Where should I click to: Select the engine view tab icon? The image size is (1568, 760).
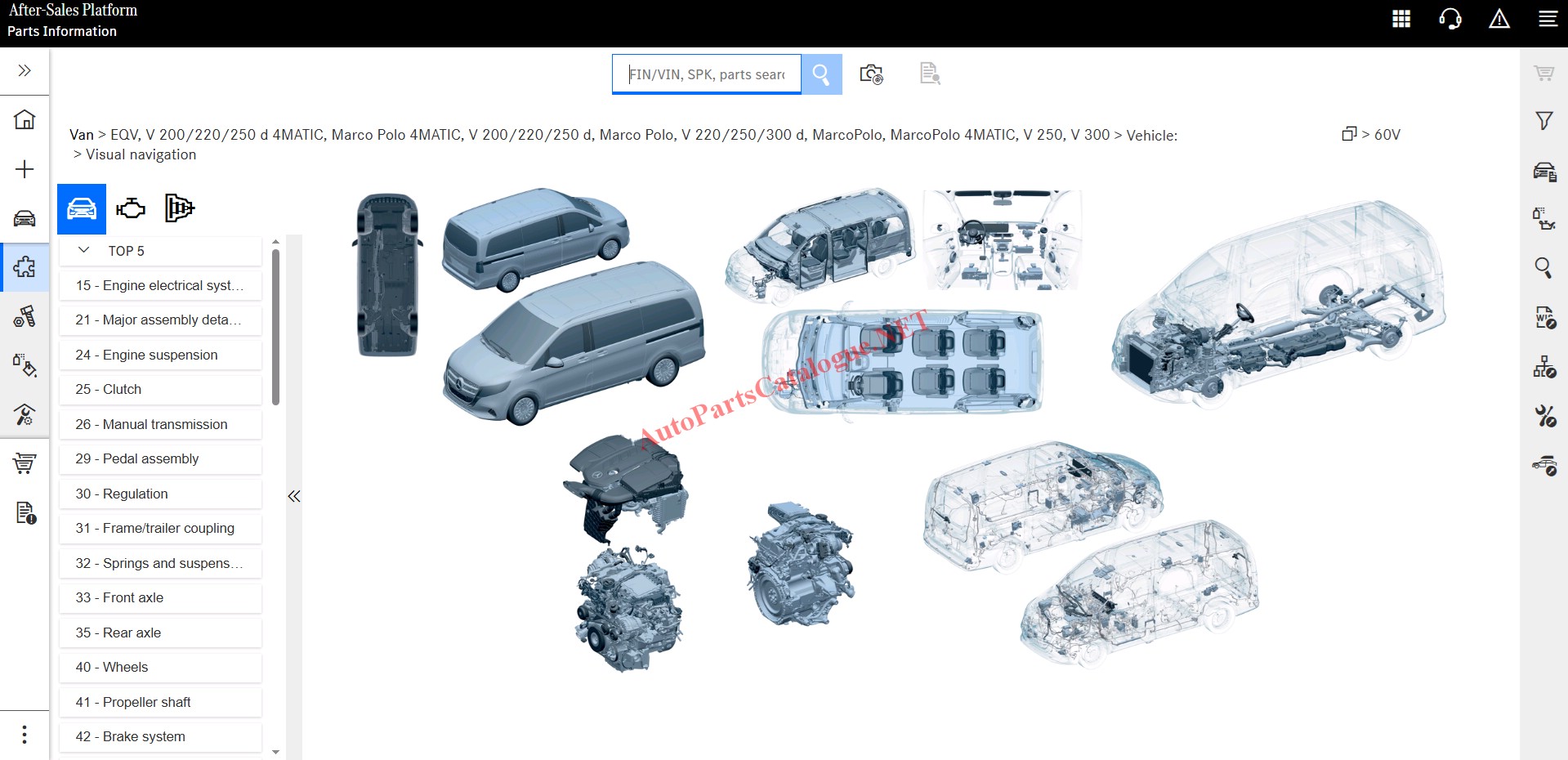(x=131, y=209)
